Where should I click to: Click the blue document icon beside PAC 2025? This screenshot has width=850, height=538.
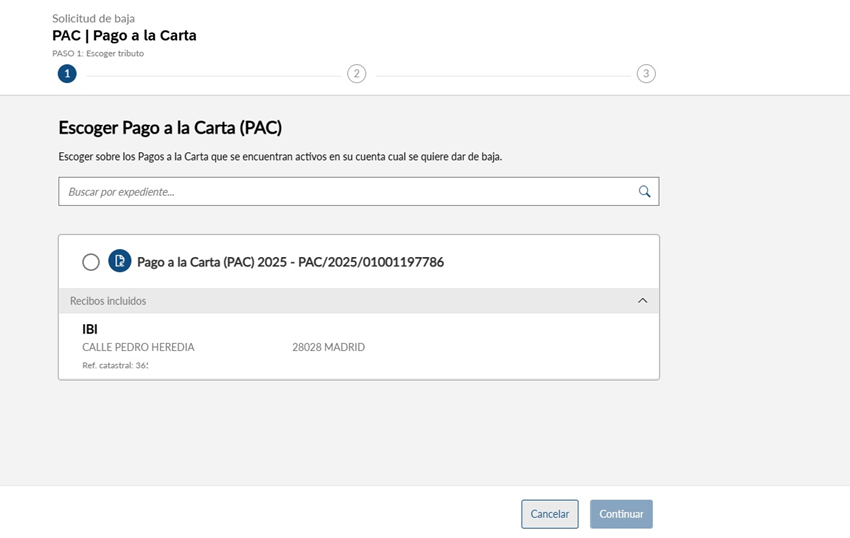tap(120, 261)
